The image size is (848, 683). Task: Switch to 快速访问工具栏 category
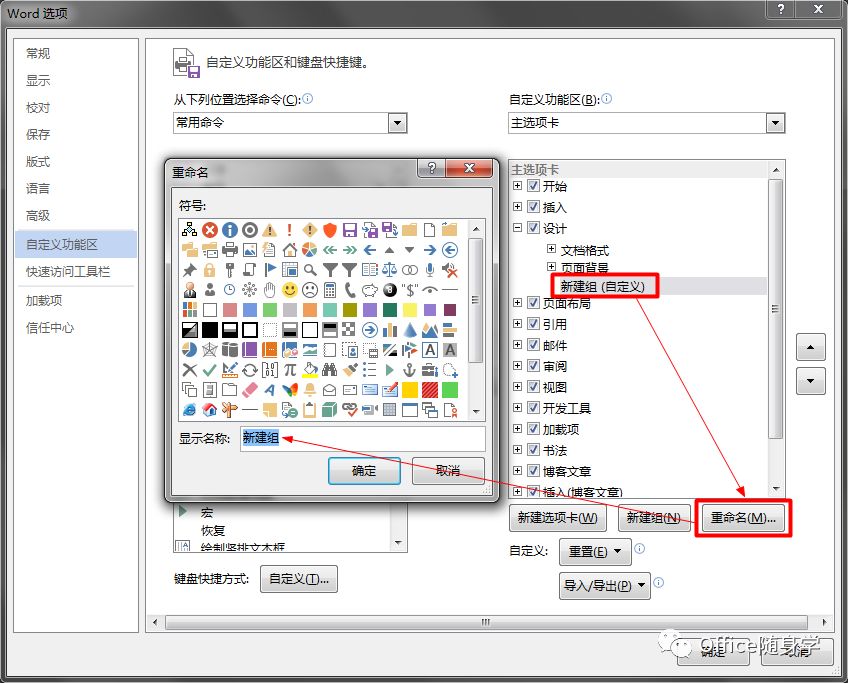point(68,271)
